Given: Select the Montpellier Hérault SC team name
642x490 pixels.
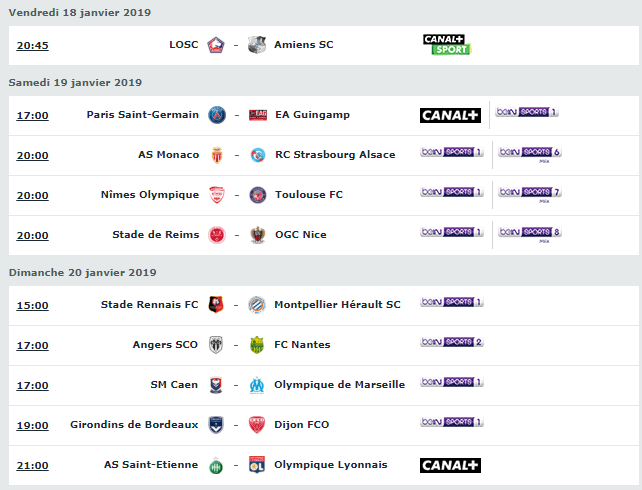Looking at the screenshot, I should pyautogui.click(x=337, y=305).
